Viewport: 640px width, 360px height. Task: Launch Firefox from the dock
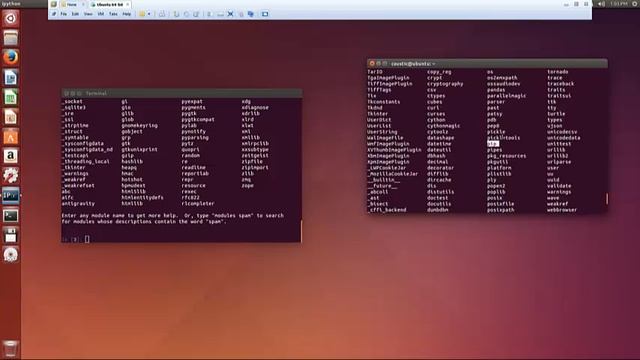(11, 58)
